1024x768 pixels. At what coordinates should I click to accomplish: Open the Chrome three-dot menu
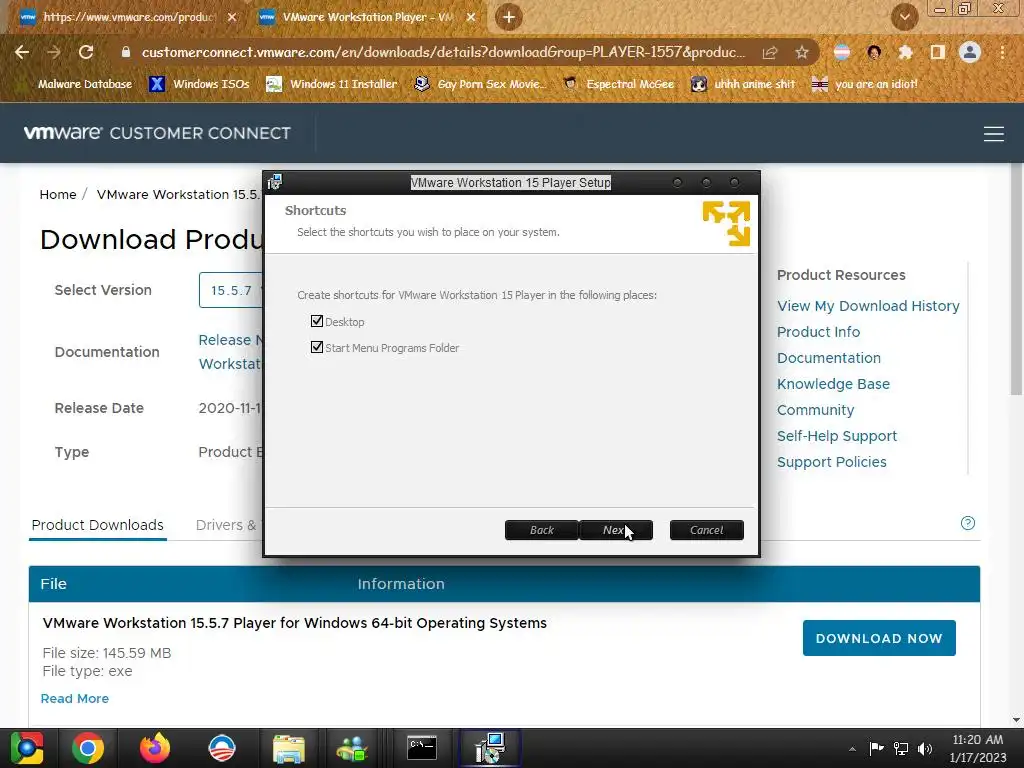coord(1002,52)
